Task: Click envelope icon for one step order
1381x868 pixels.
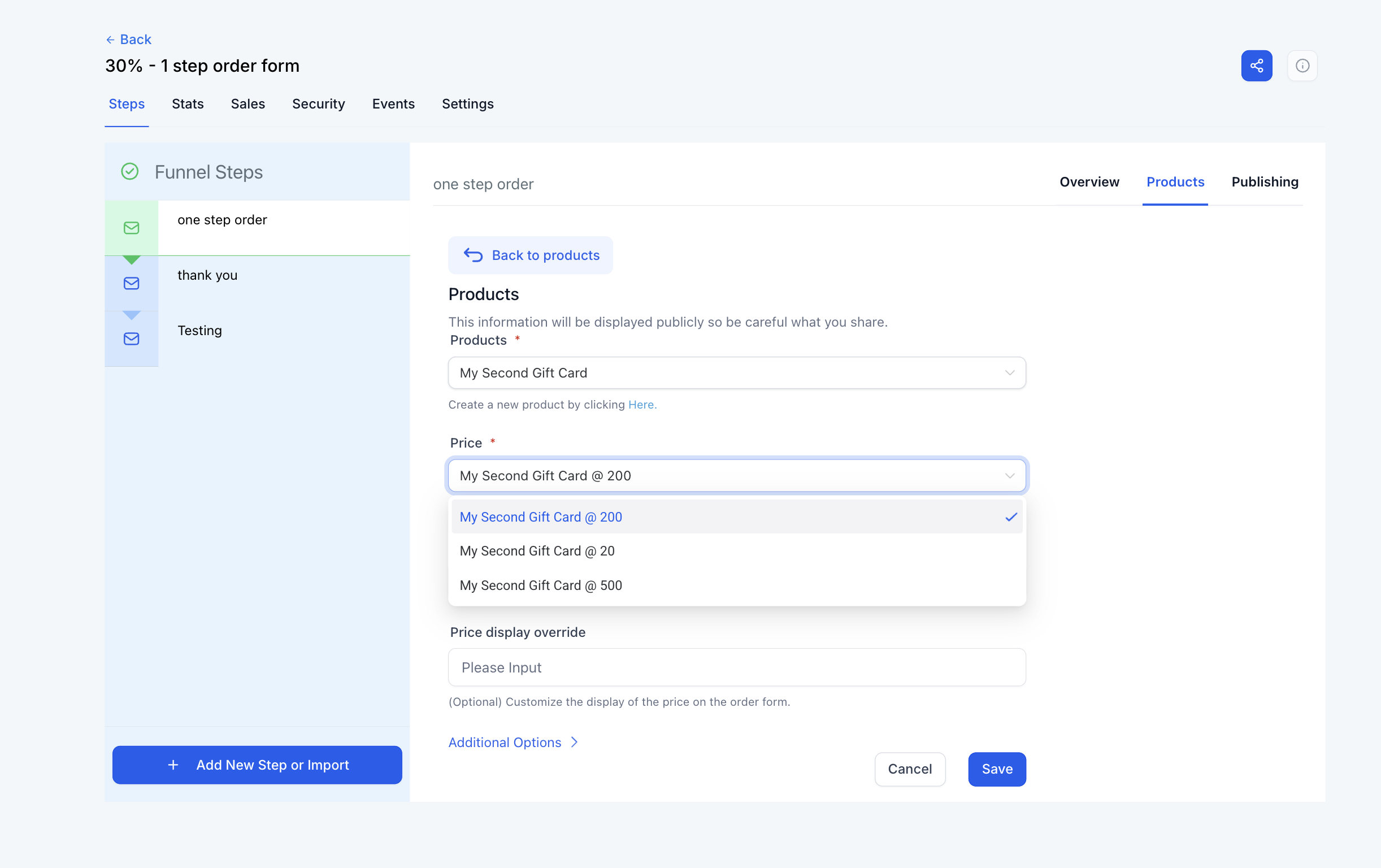Action: (131, 228)
